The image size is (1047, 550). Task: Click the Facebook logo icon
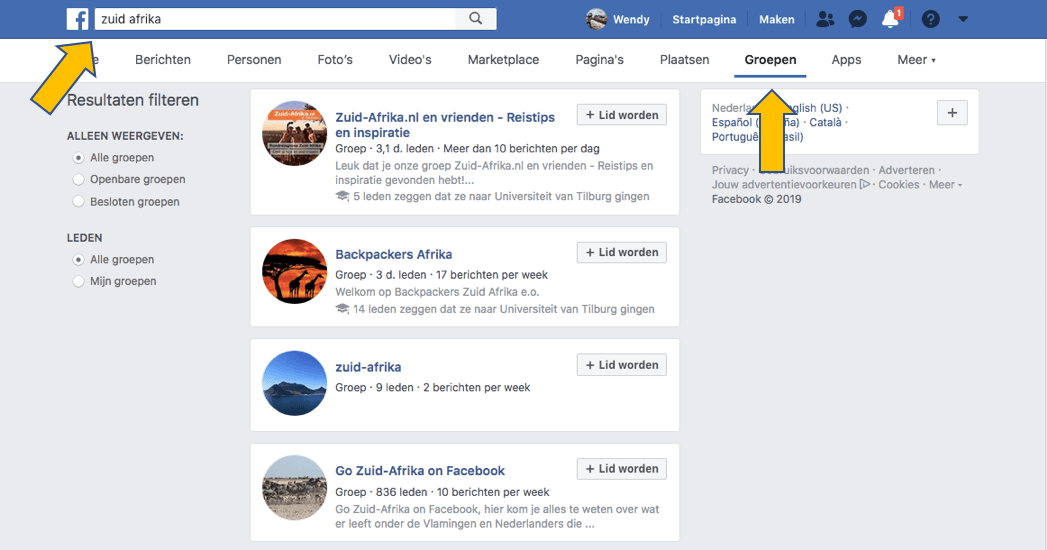(77, 19)
